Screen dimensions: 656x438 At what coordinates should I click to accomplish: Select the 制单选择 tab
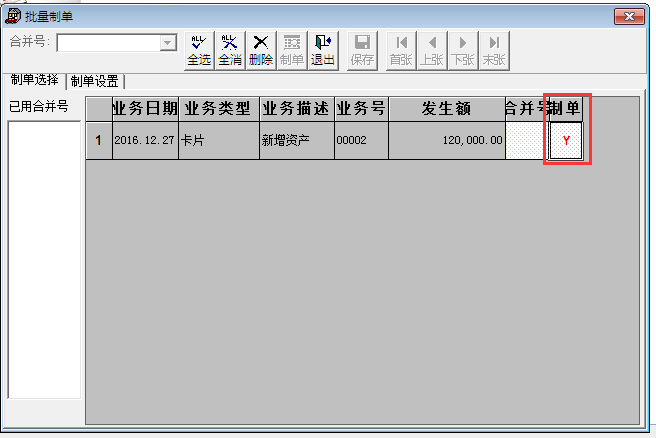(34, 80)
